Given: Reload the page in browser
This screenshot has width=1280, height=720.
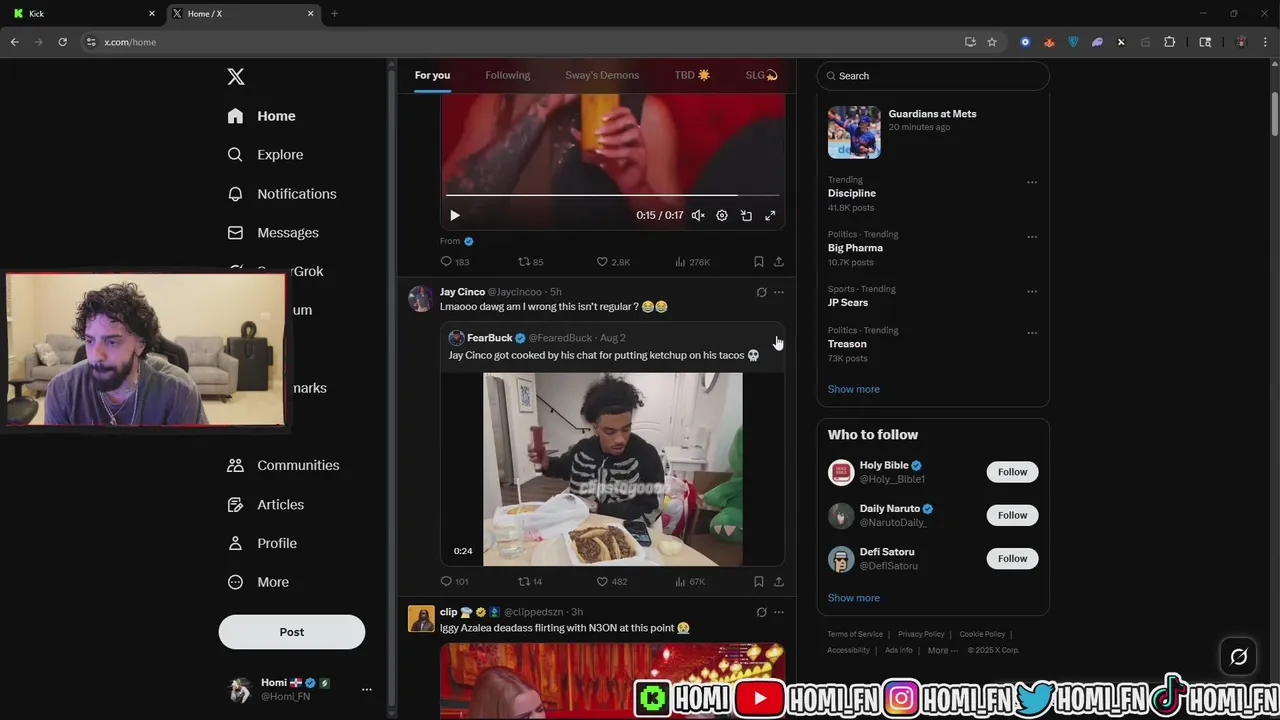Looking at the screenshot, I should tap(62, 42).
